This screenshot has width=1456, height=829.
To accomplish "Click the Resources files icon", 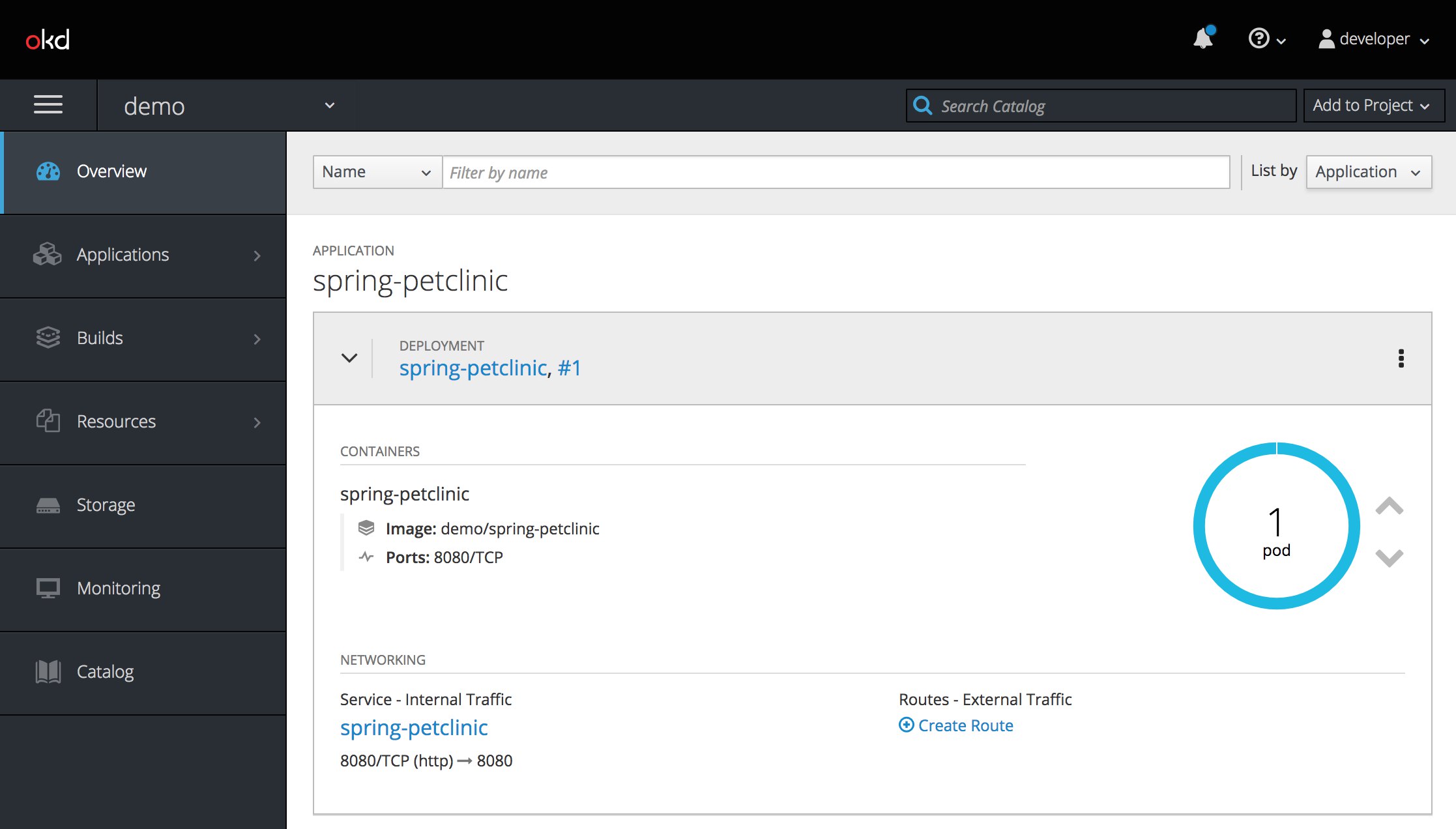I will coord(48,421).
